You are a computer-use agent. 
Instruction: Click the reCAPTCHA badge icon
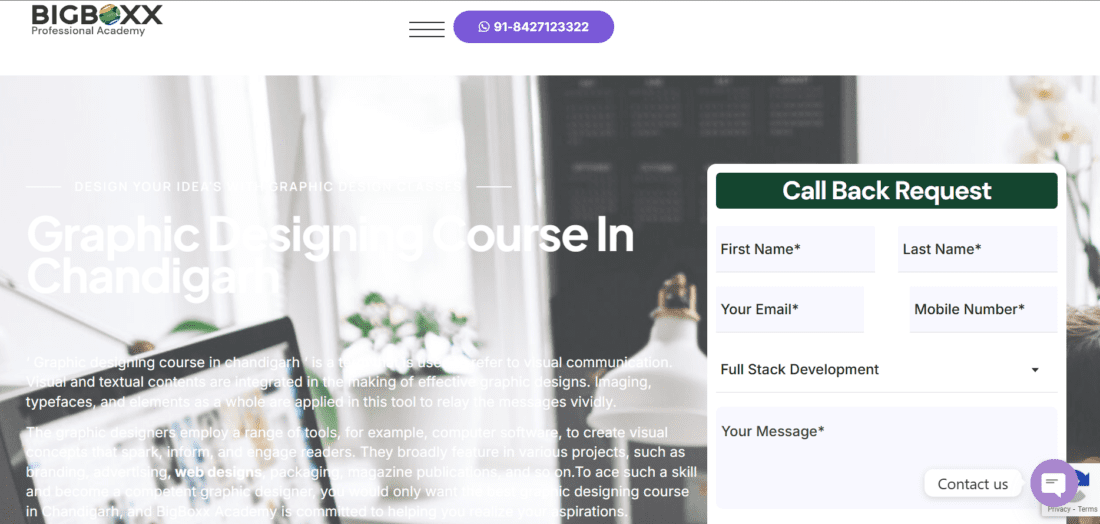tap(1085, 485)
